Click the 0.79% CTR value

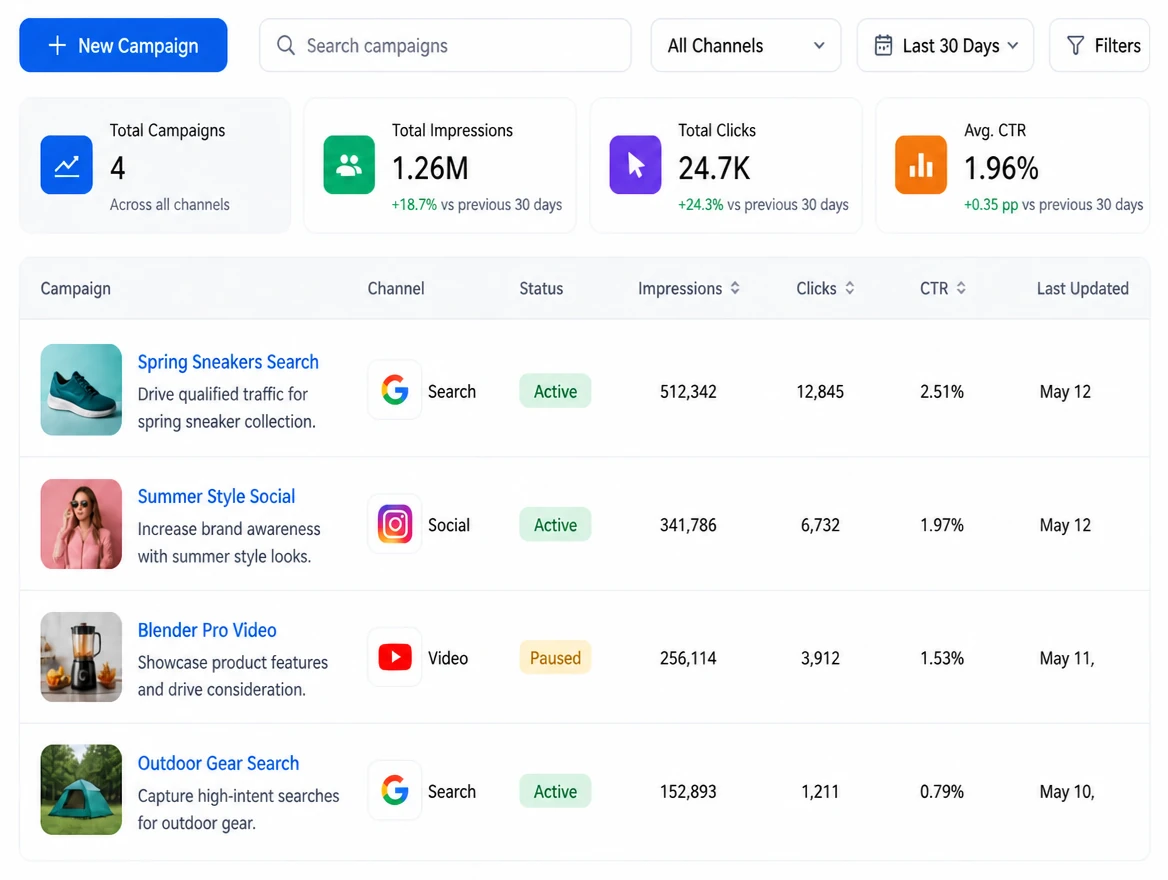[x=942, y=792]
